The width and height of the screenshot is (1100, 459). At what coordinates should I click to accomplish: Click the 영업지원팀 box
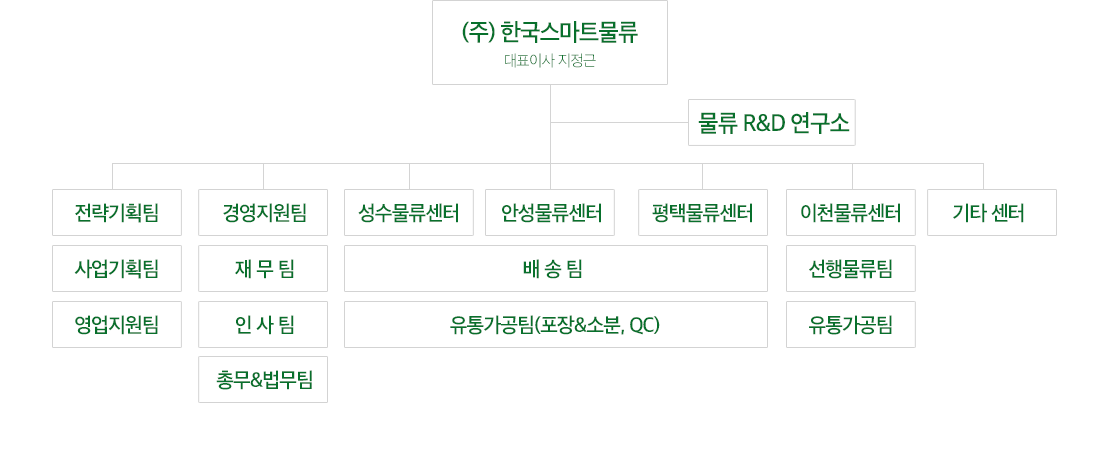point(117,325)
